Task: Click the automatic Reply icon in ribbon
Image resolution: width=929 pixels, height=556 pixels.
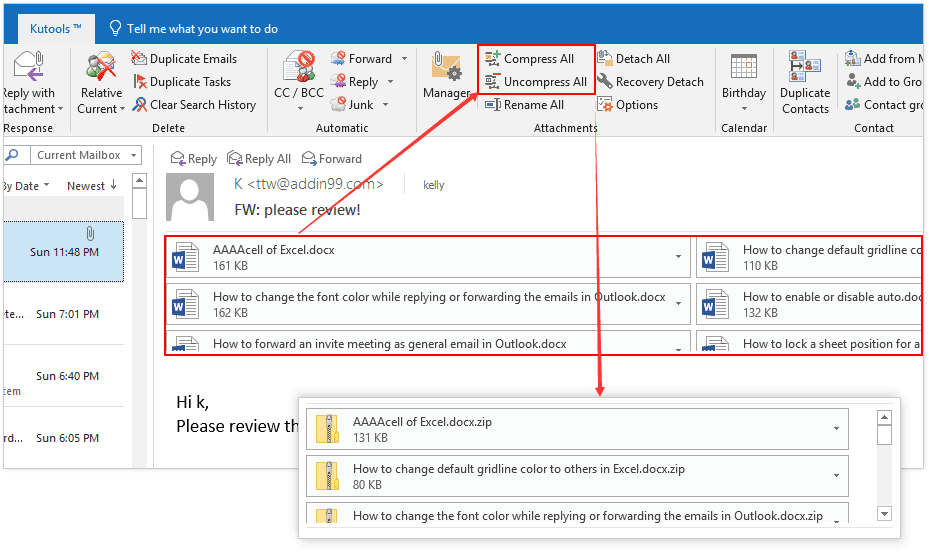Action: coord(338,81)
